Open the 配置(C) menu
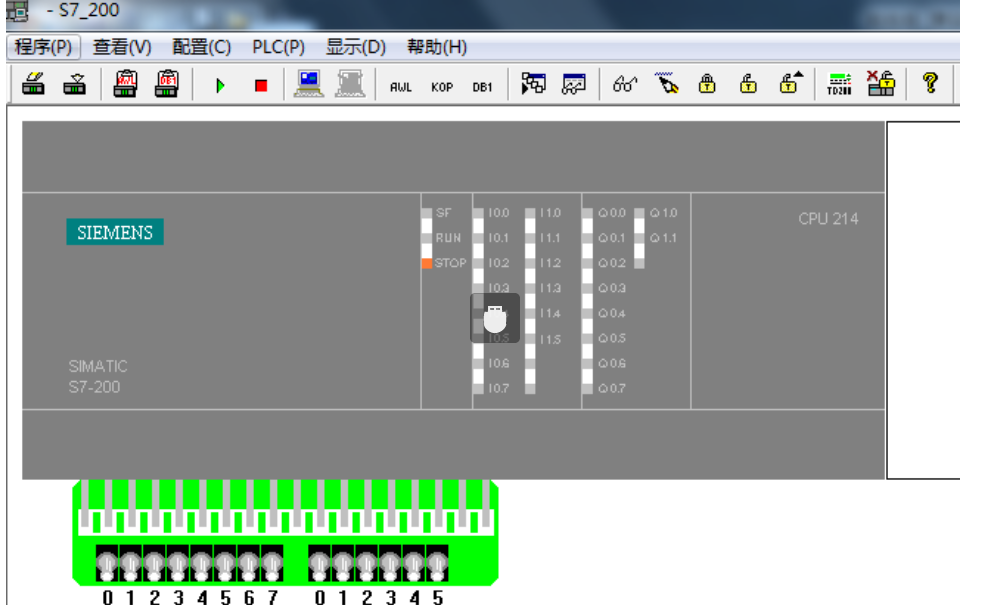Viewport: 986px width, 605px height. [201, 47]
